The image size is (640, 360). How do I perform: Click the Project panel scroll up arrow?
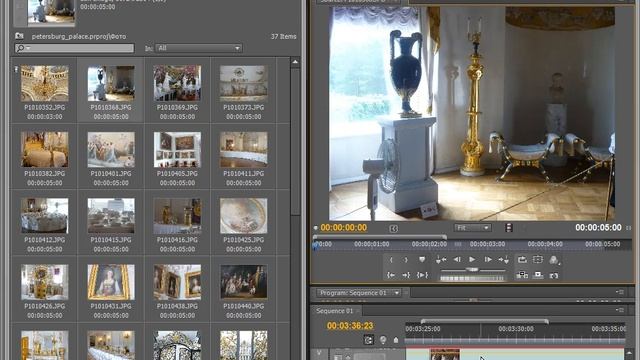tap(295, 62)
